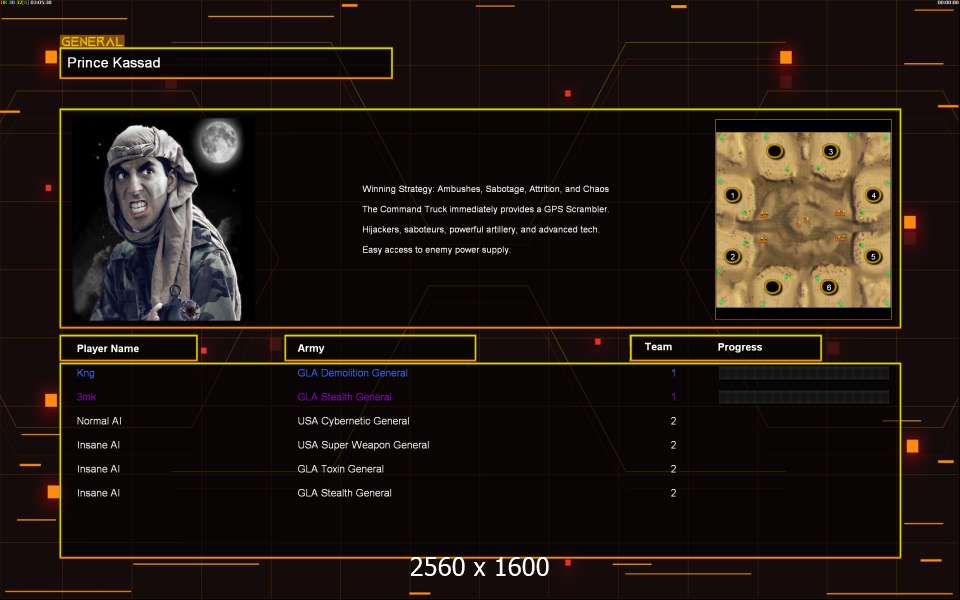Click the Progress column header
Screen dimensions: 960x600
point(740,347)
